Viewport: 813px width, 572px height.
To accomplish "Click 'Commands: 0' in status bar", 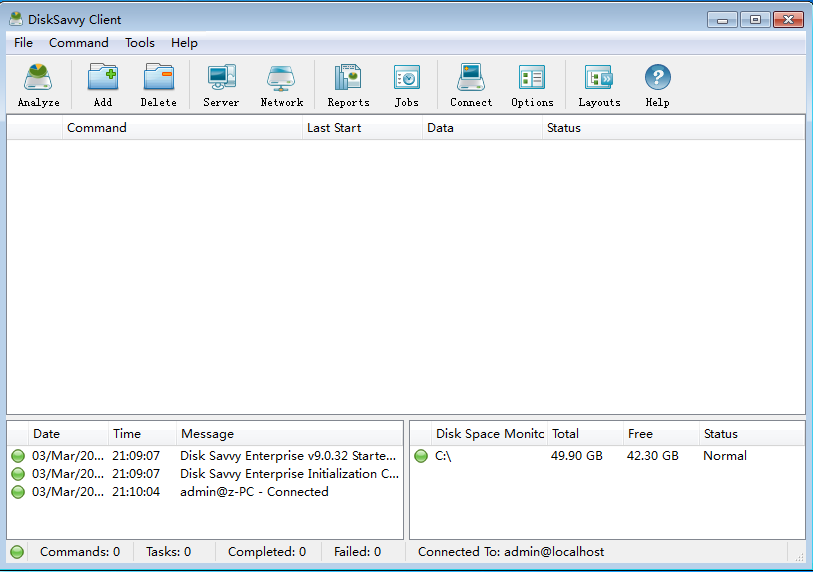I will pyautogui.click(x=80, y=552).
